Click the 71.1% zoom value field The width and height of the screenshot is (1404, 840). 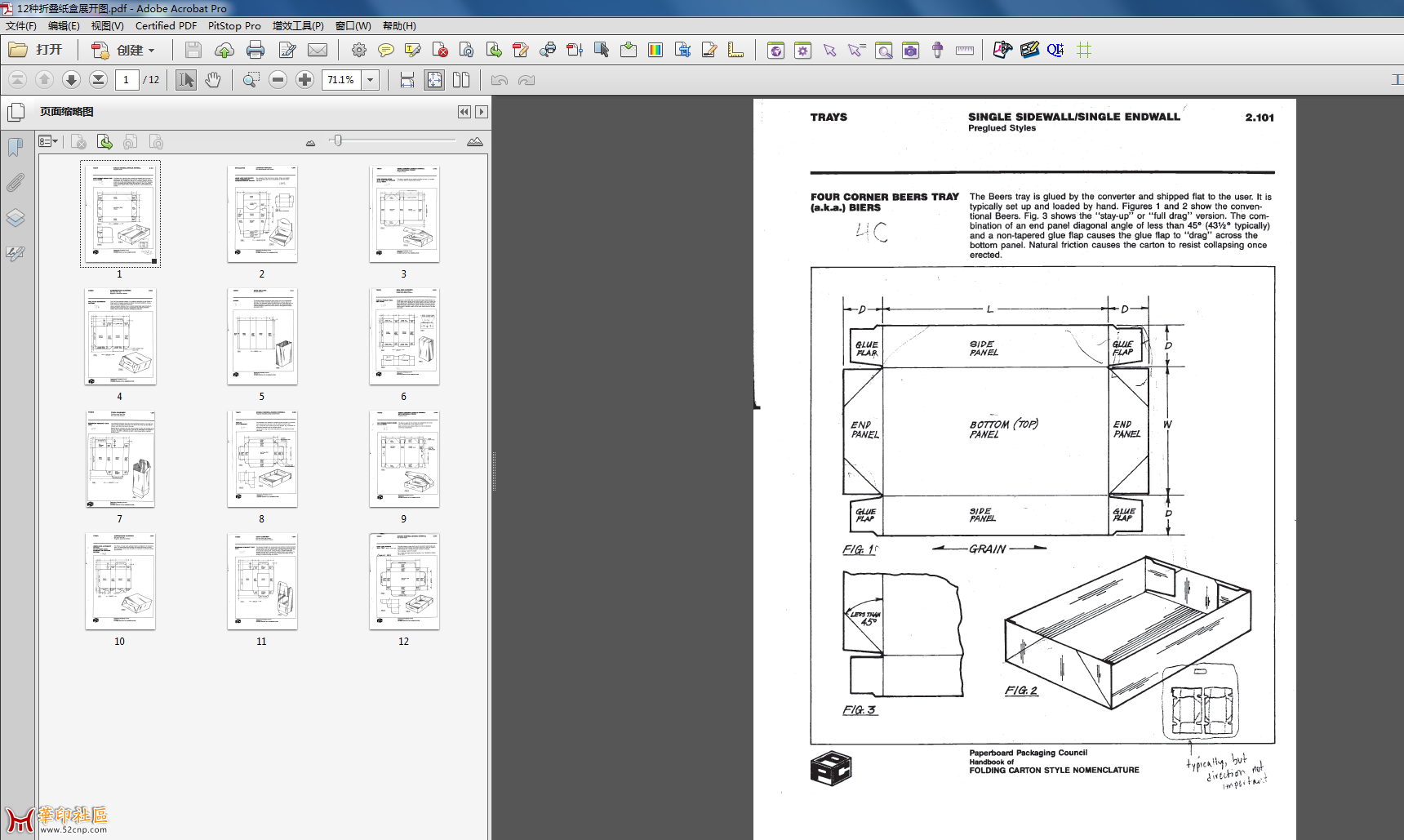(x=341, y=79)
